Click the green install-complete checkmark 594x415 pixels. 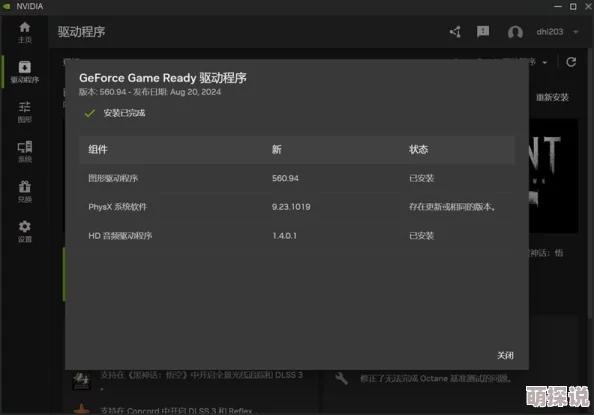[x=90, y=113]
